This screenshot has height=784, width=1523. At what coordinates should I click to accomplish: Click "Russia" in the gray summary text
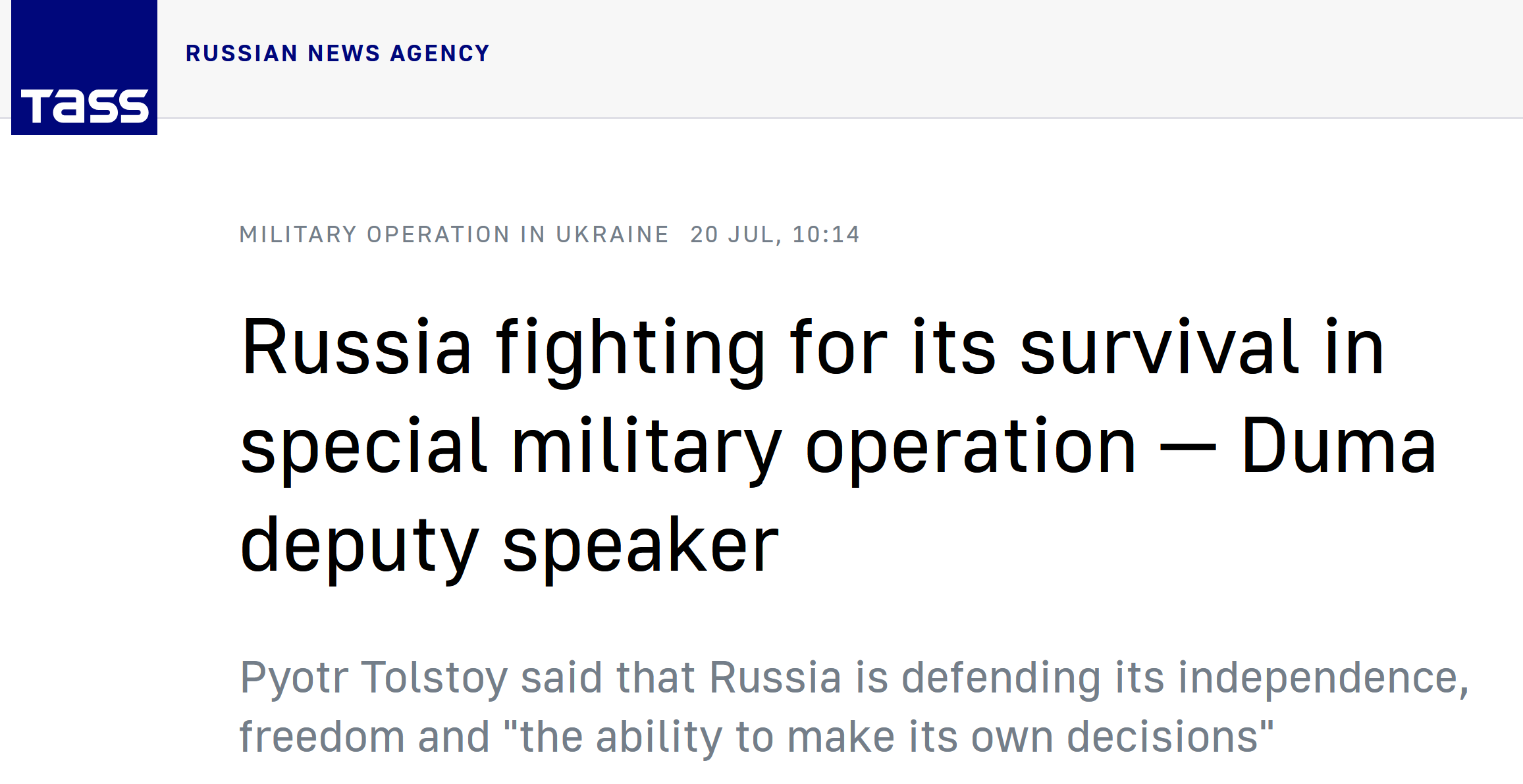coord(776,677)
